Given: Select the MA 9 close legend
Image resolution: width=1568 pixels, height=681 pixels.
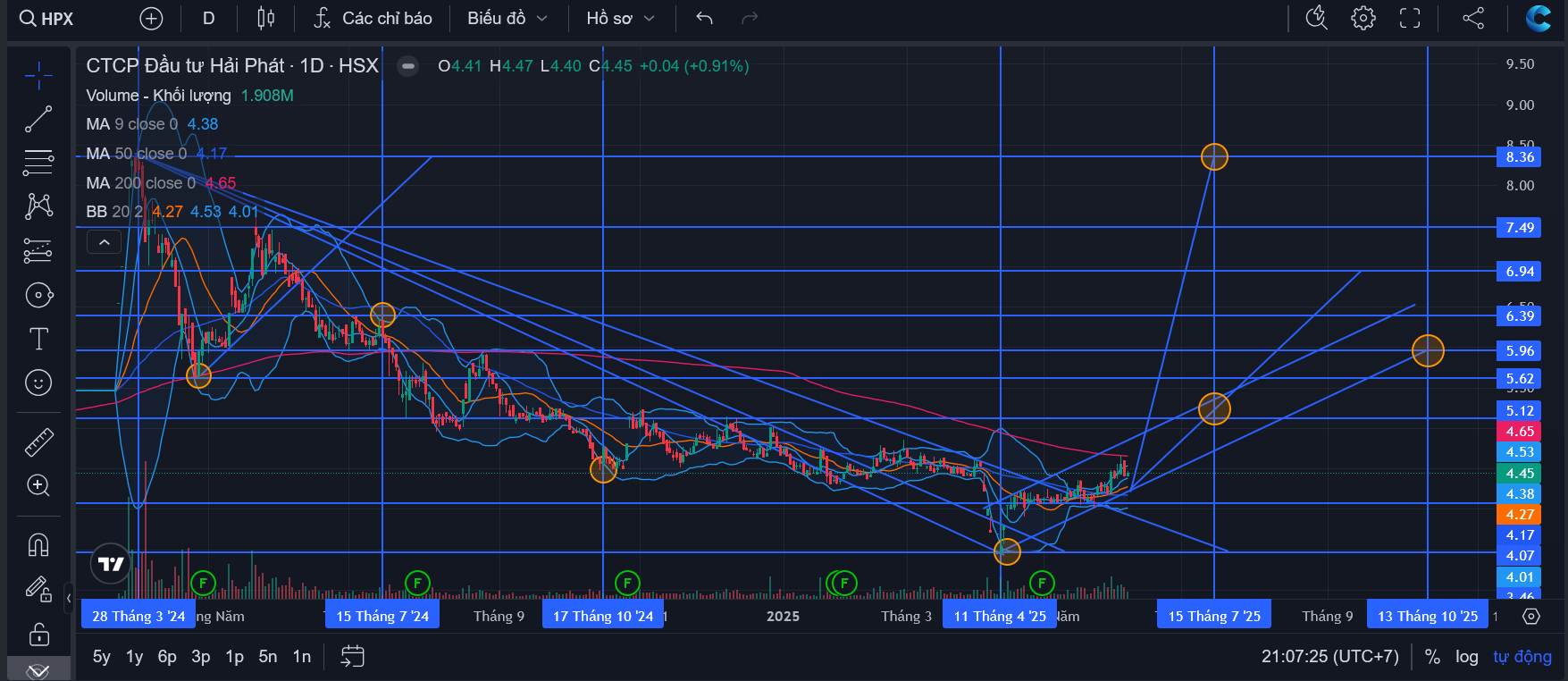Looking at the screenshot, I should pos(131,124).
